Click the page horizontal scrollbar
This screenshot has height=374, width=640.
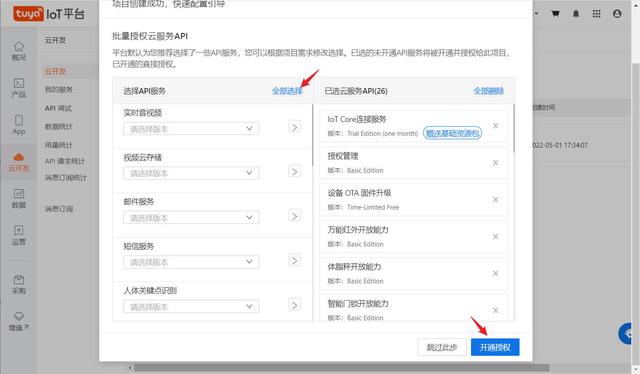pyautogui.click(x=341, y=368)
